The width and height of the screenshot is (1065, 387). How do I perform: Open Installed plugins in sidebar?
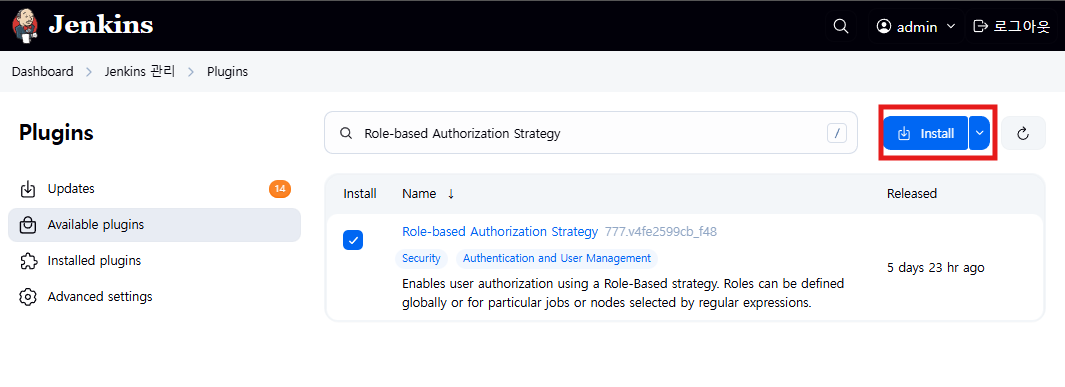tap(154, 261)
